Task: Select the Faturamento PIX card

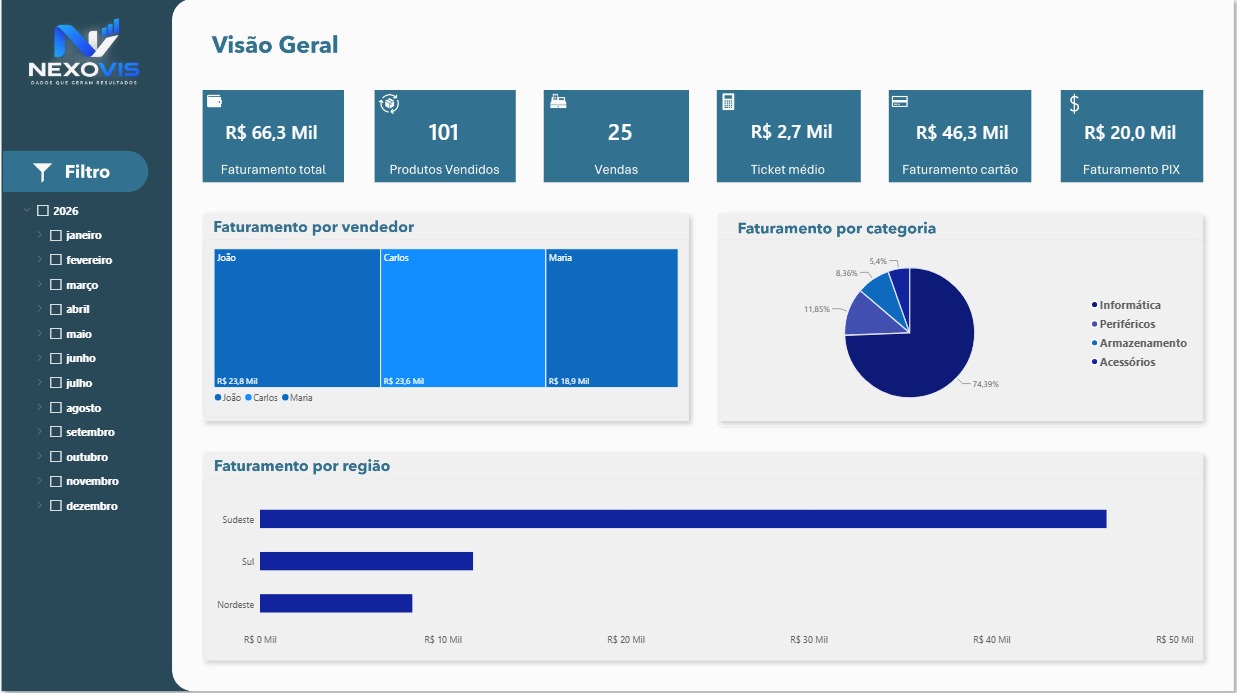Action: point(1132,136)
